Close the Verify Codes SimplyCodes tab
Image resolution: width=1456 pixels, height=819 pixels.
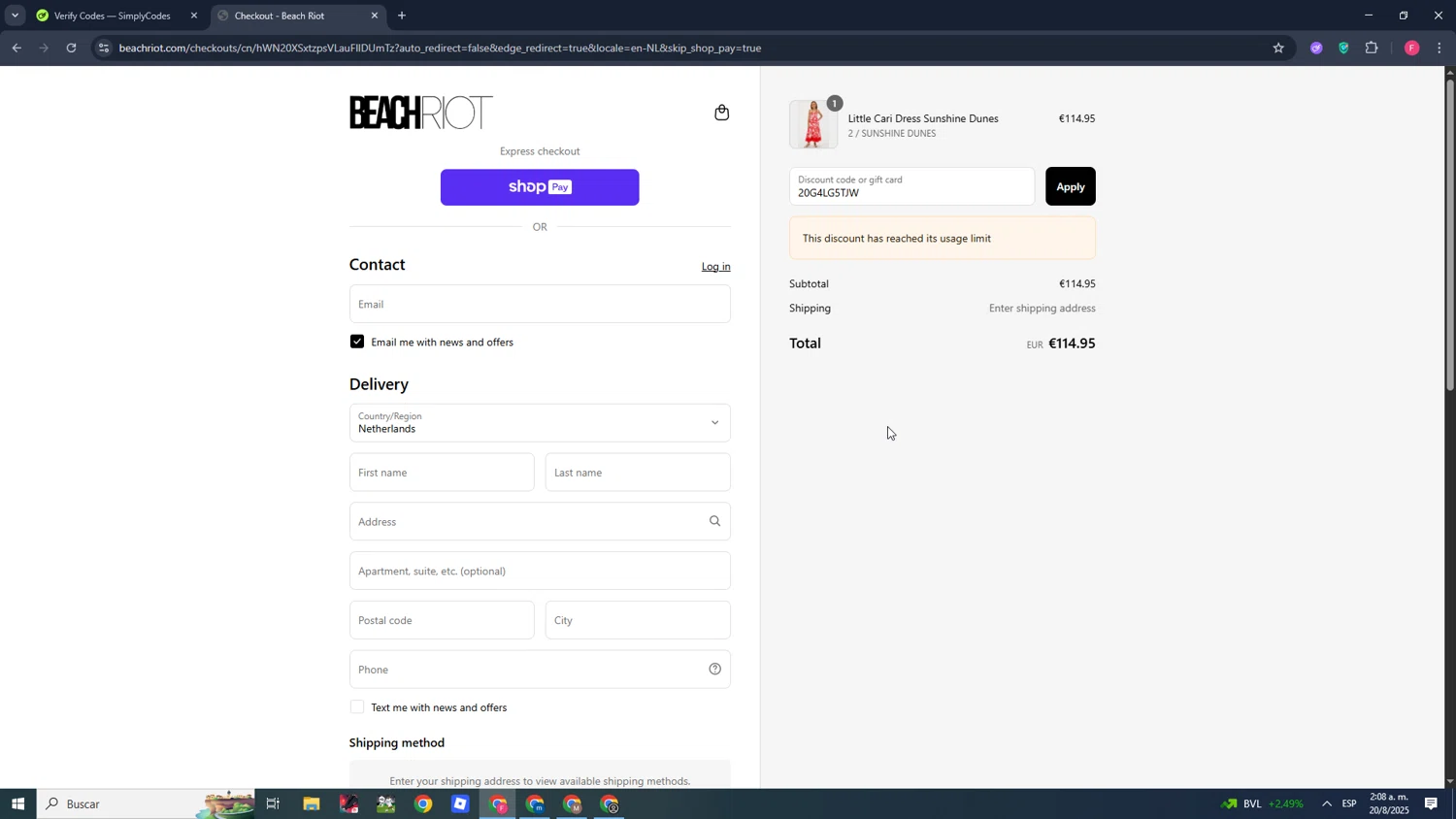194,16
